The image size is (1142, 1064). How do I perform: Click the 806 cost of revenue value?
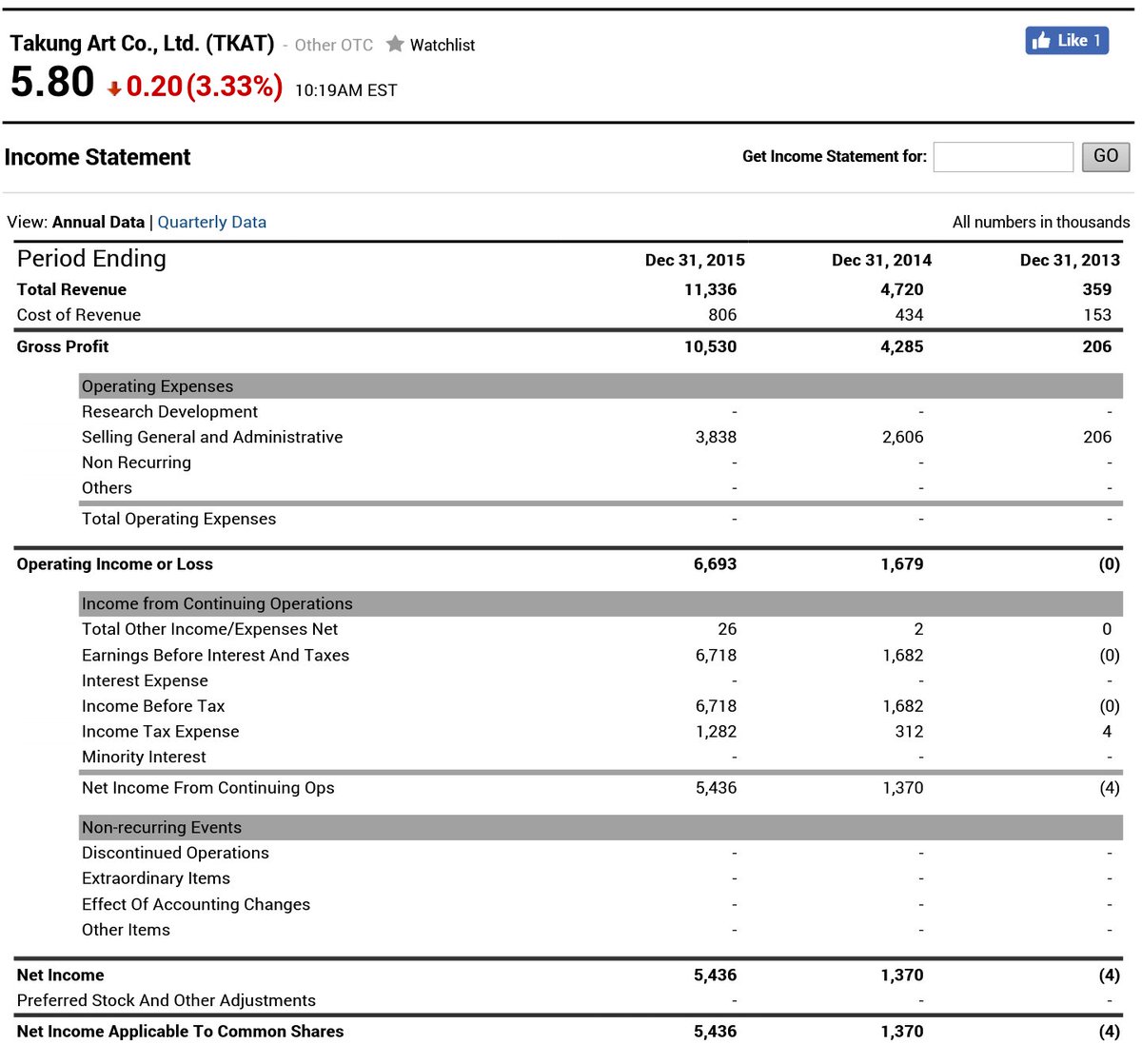coord(722,315)
